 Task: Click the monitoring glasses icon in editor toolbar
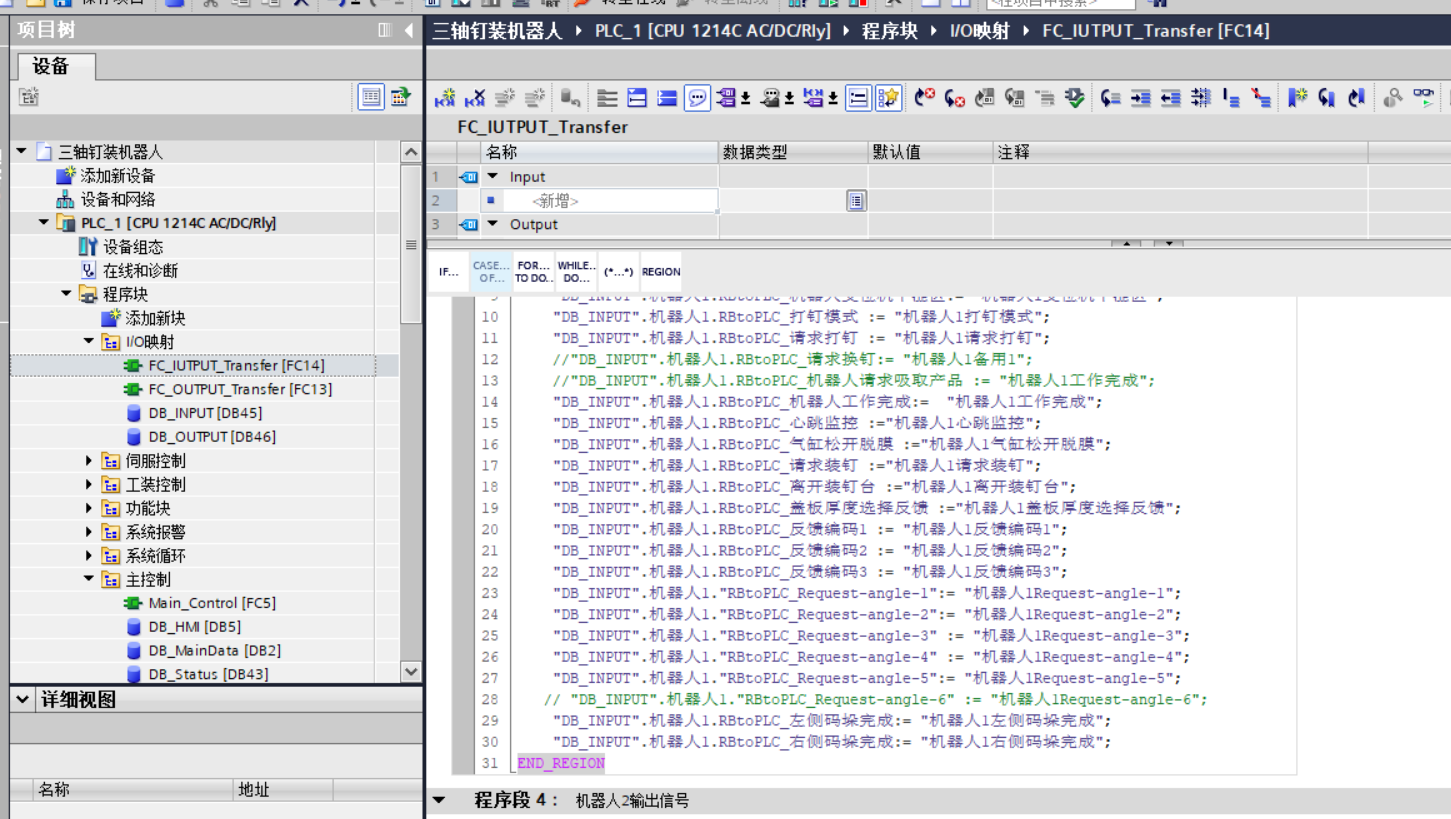(x=1423, y=98)
